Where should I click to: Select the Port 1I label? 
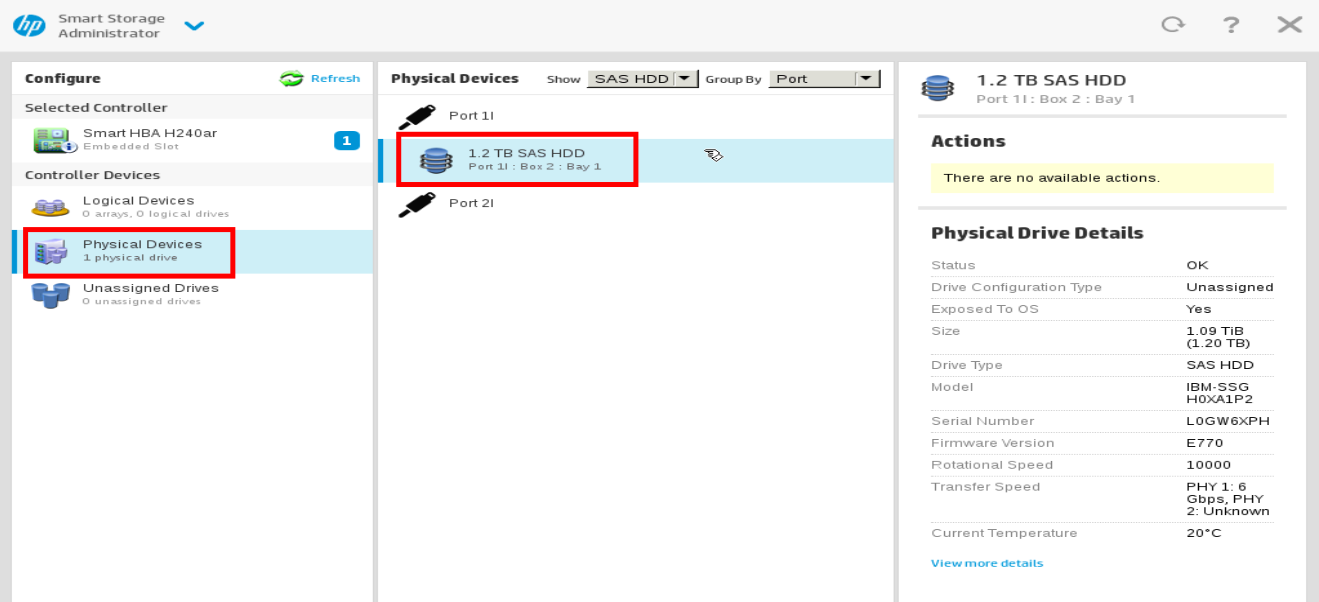471,116
